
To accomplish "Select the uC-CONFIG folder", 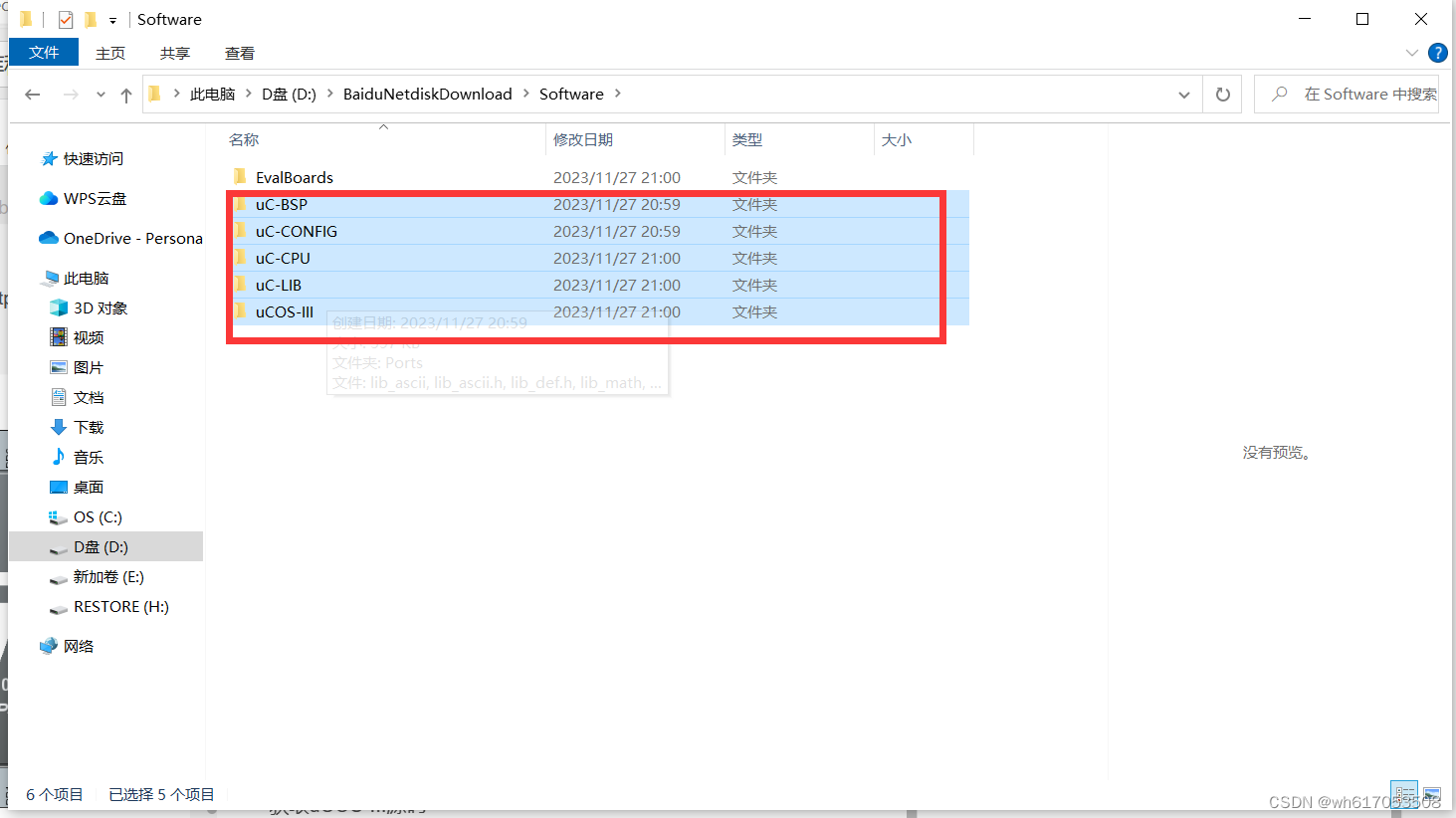I will pyautogui.click(x=297, y=231).
